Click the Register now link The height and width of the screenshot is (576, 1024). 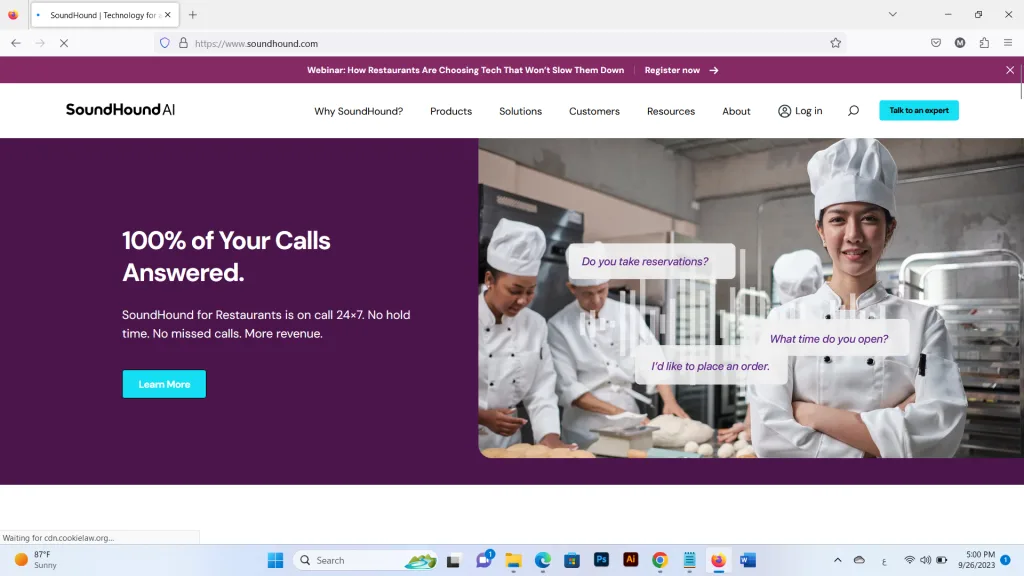pyautogui.click(x=681, y=70)
